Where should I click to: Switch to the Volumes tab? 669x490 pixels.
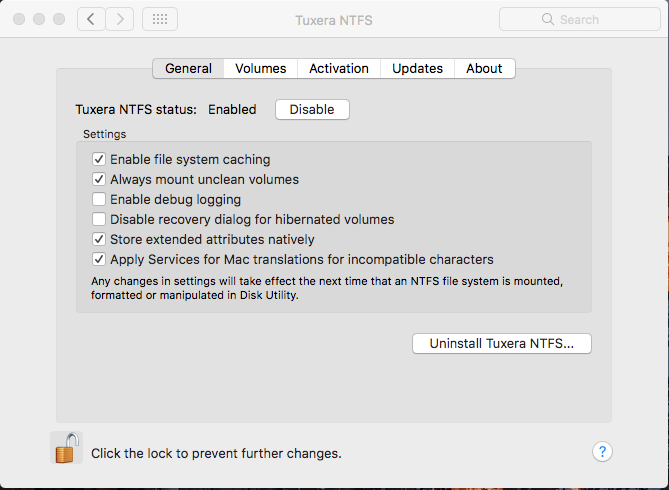click(x=261, y=68)
